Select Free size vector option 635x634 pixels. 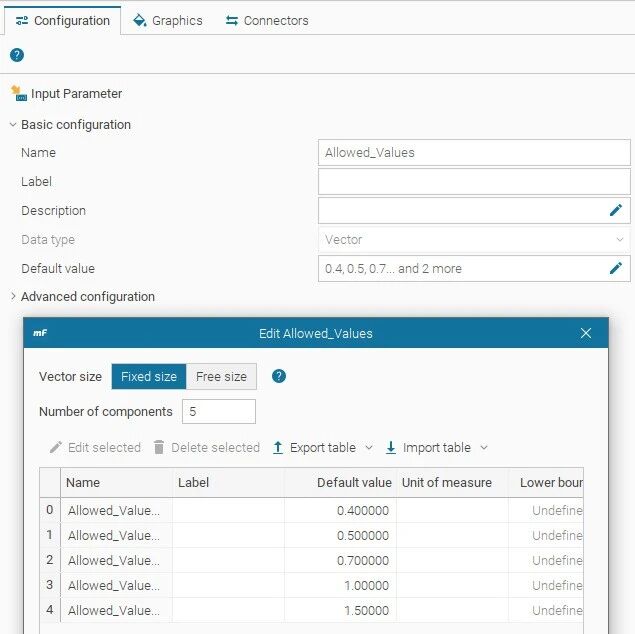pos(221,377)
